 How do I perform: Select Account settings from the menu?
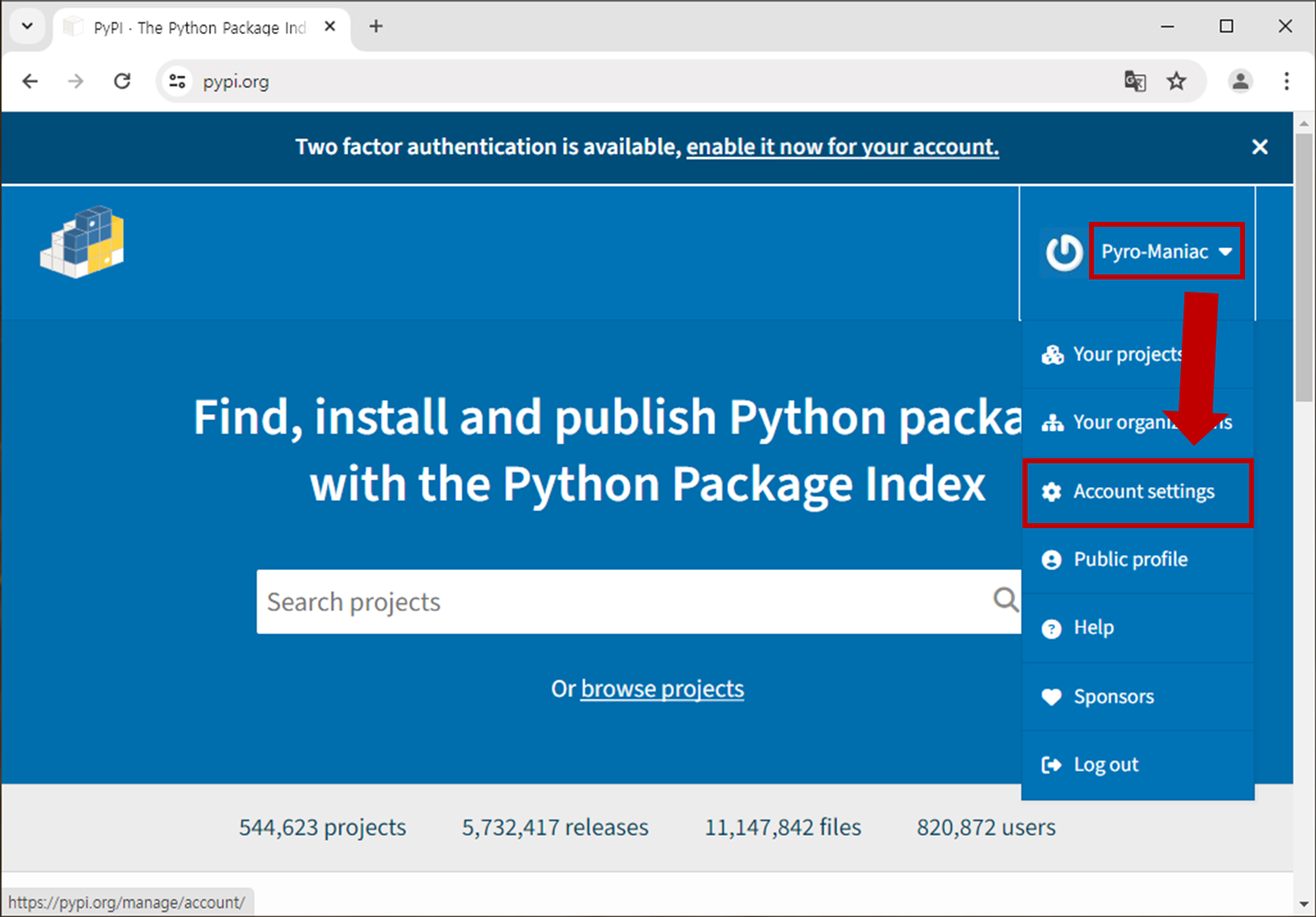(x=1138, y=492)
